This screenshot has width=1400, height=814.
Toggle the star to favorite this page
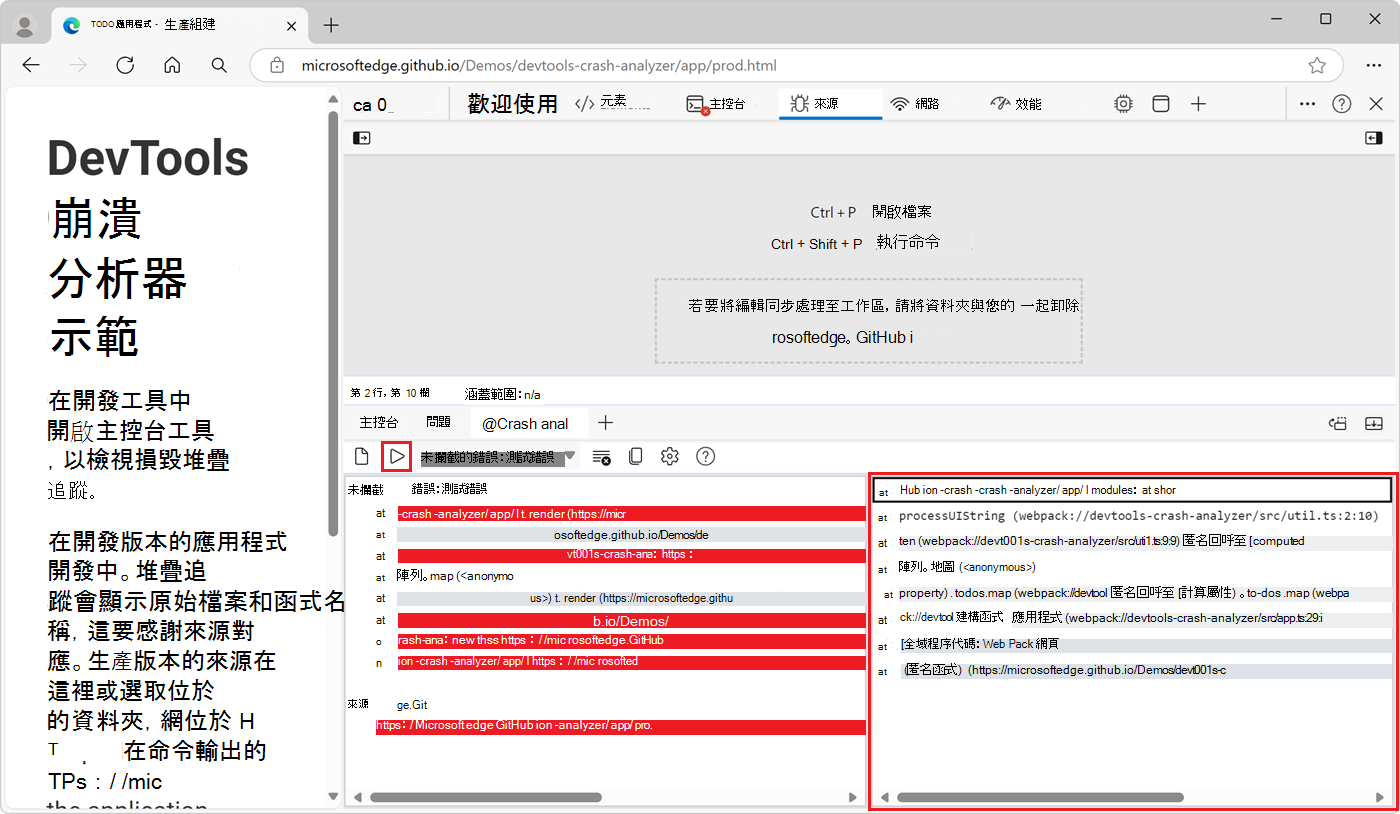point(1317,64)
